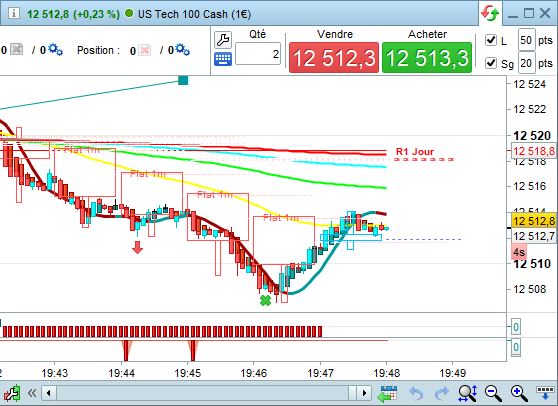
Task: Open trading settings wrench icon
Action: tap(223, 39)
